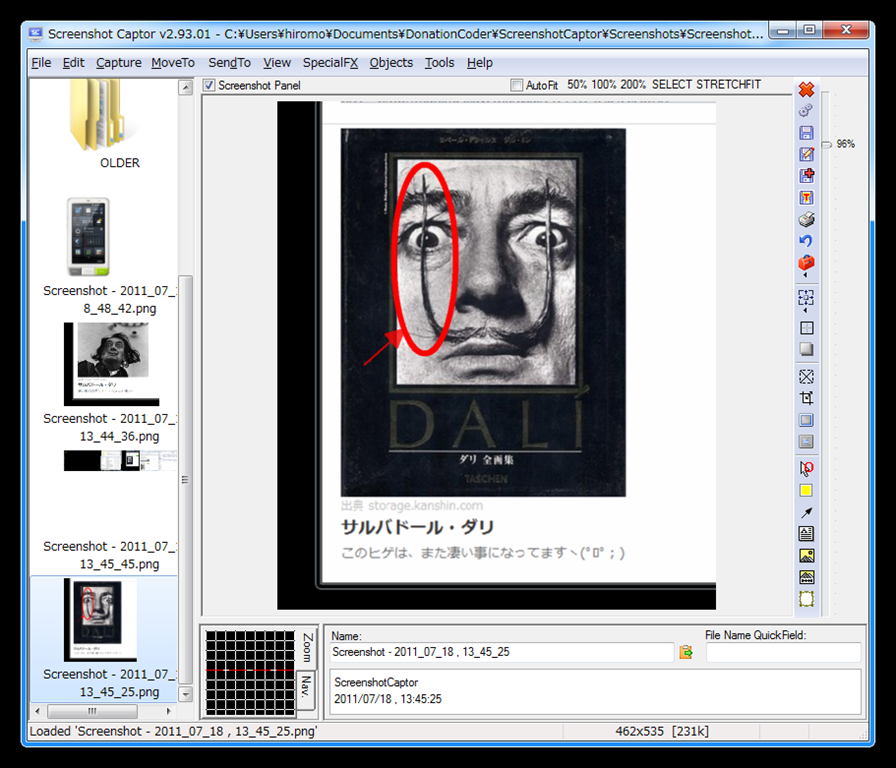The image size is (896, 768).
Task: Open the Tools menu
Action: 439,63
